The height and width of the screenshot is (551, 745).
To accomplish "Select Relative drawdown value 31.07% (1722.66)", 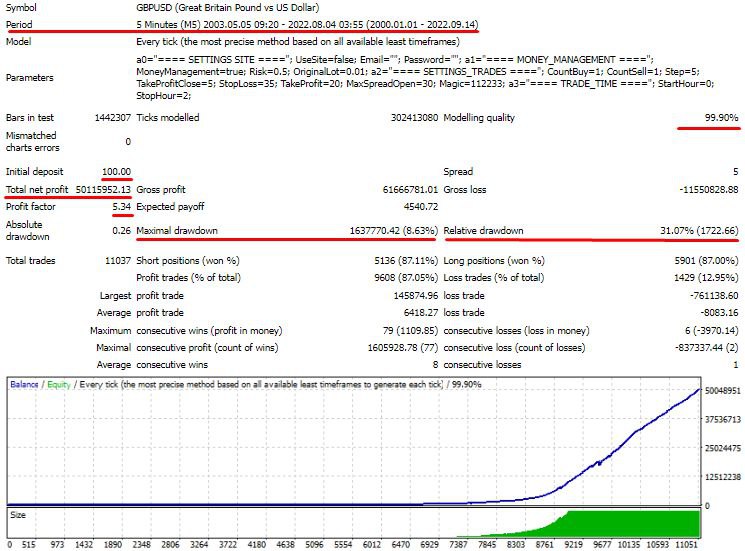I will 699,230.
